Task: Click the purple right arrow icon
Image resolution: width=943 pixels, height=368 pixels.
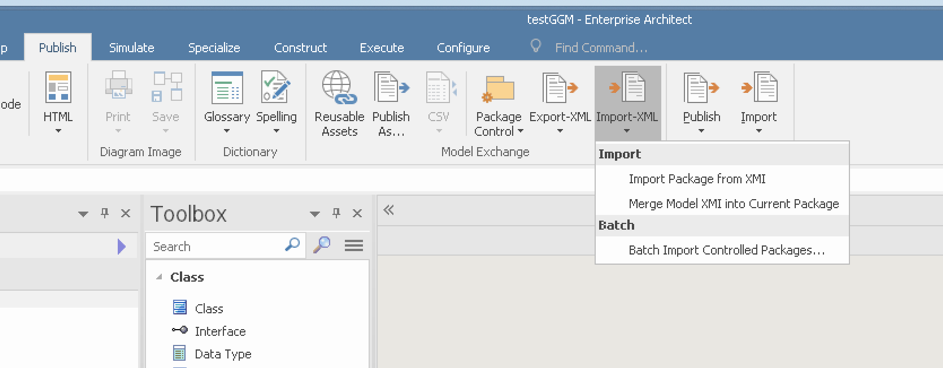Action: (x=121, y=247)
